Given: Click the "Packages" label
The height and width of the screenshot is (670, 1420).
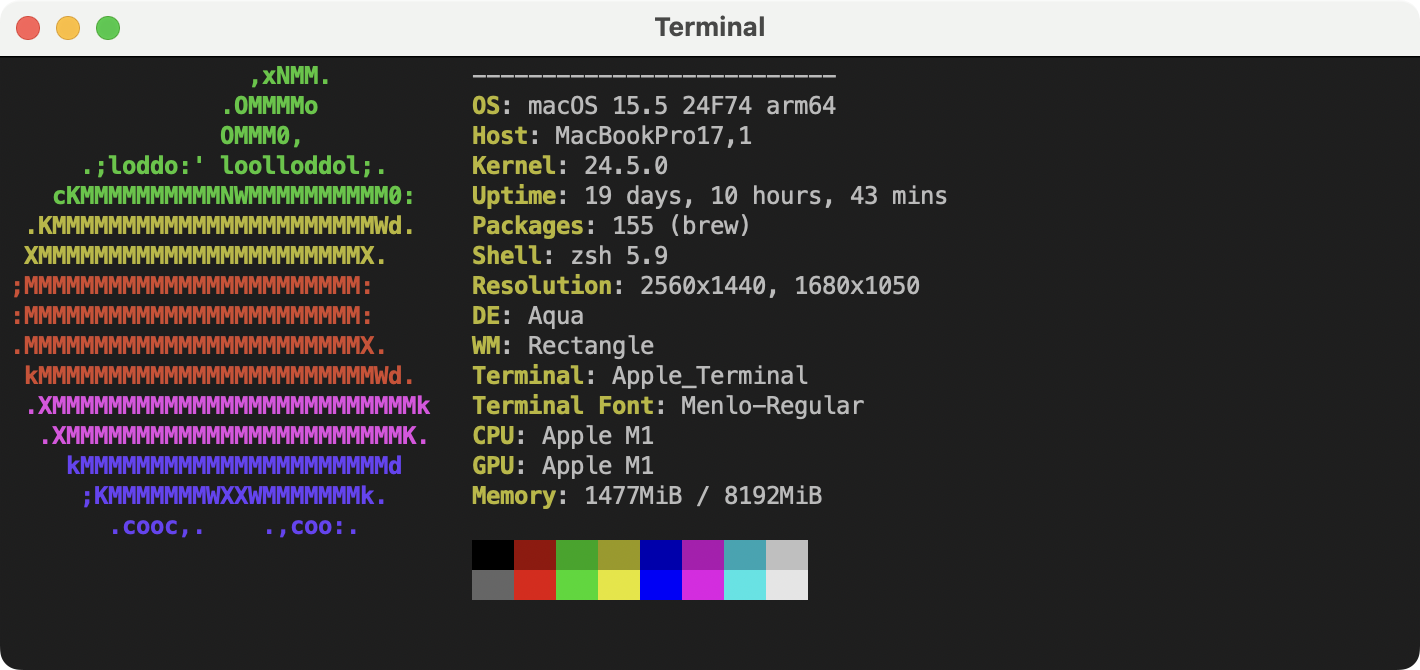Looking at the screenshot, I should click(x=528, y=226).
